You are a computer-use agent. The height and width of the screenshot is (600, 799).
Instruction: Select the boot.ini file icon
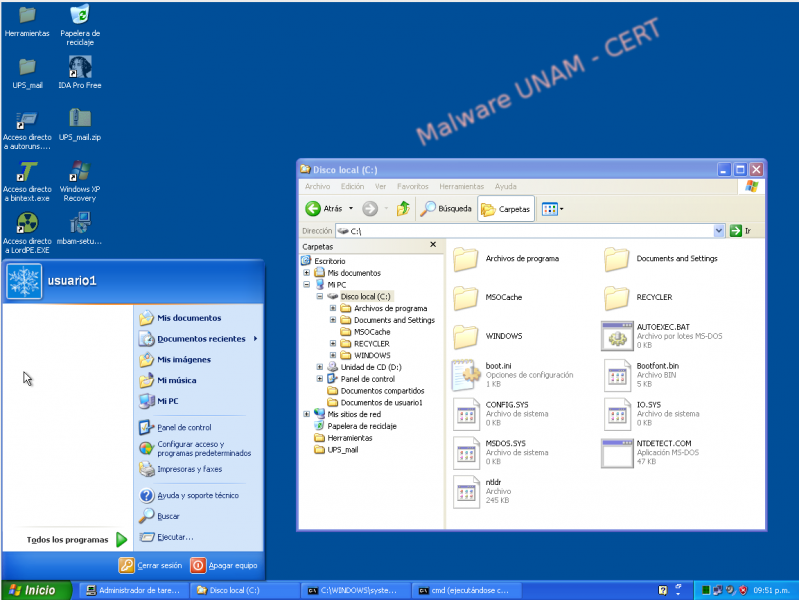coord(466,375)
